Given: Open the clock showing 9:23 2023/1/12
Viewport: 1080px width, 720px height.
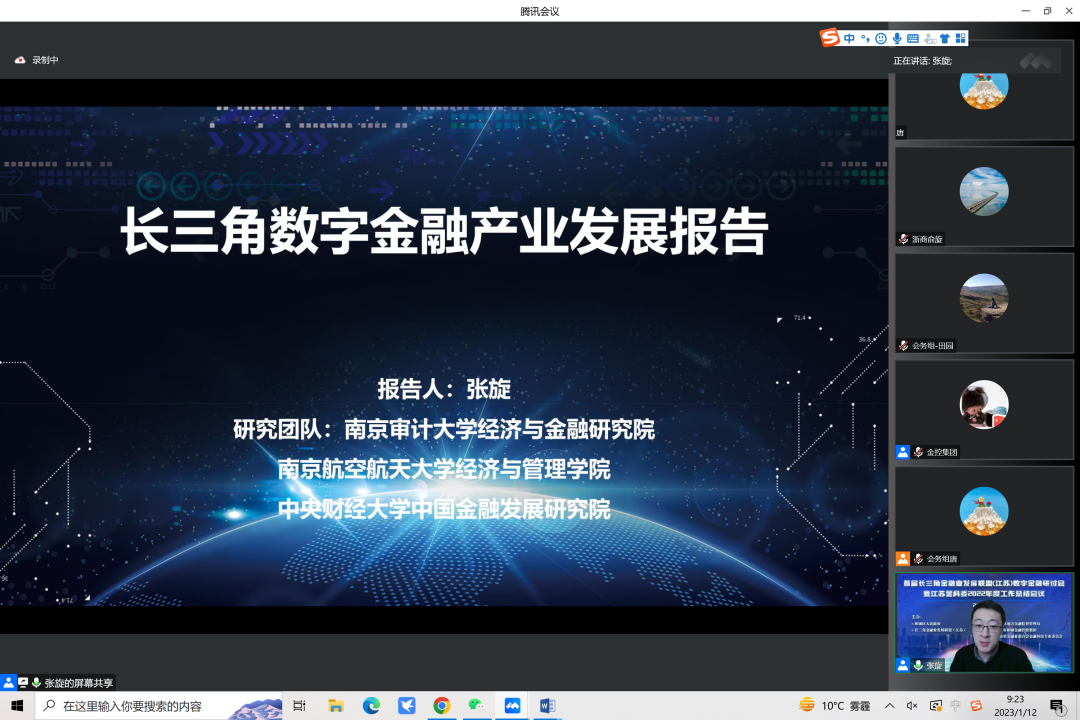Looking at the screenshot, I should pyautogui.click(x=1015, y=706).
